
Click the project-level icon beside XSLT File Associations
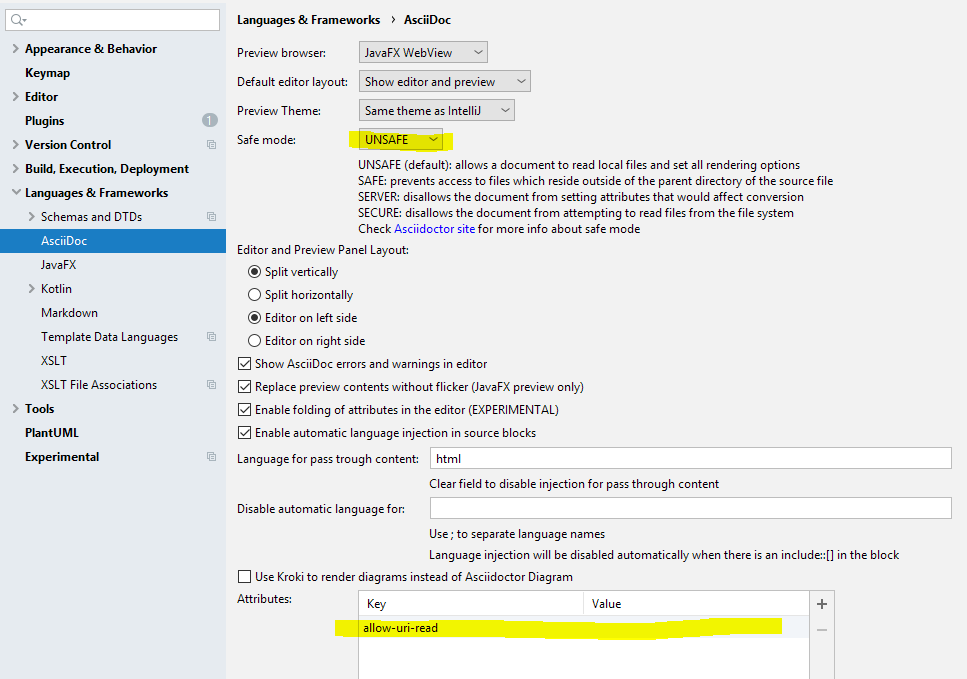tap(212, 385)
